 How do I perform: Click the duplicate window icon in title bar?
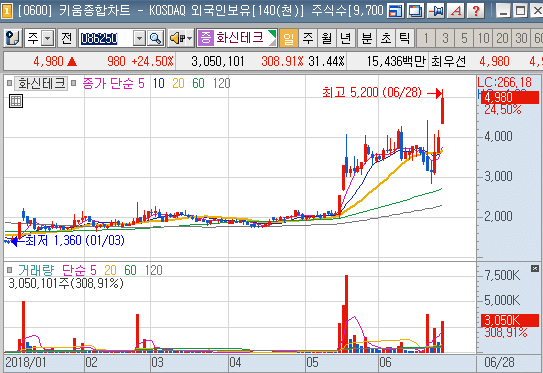coord(415,11)
